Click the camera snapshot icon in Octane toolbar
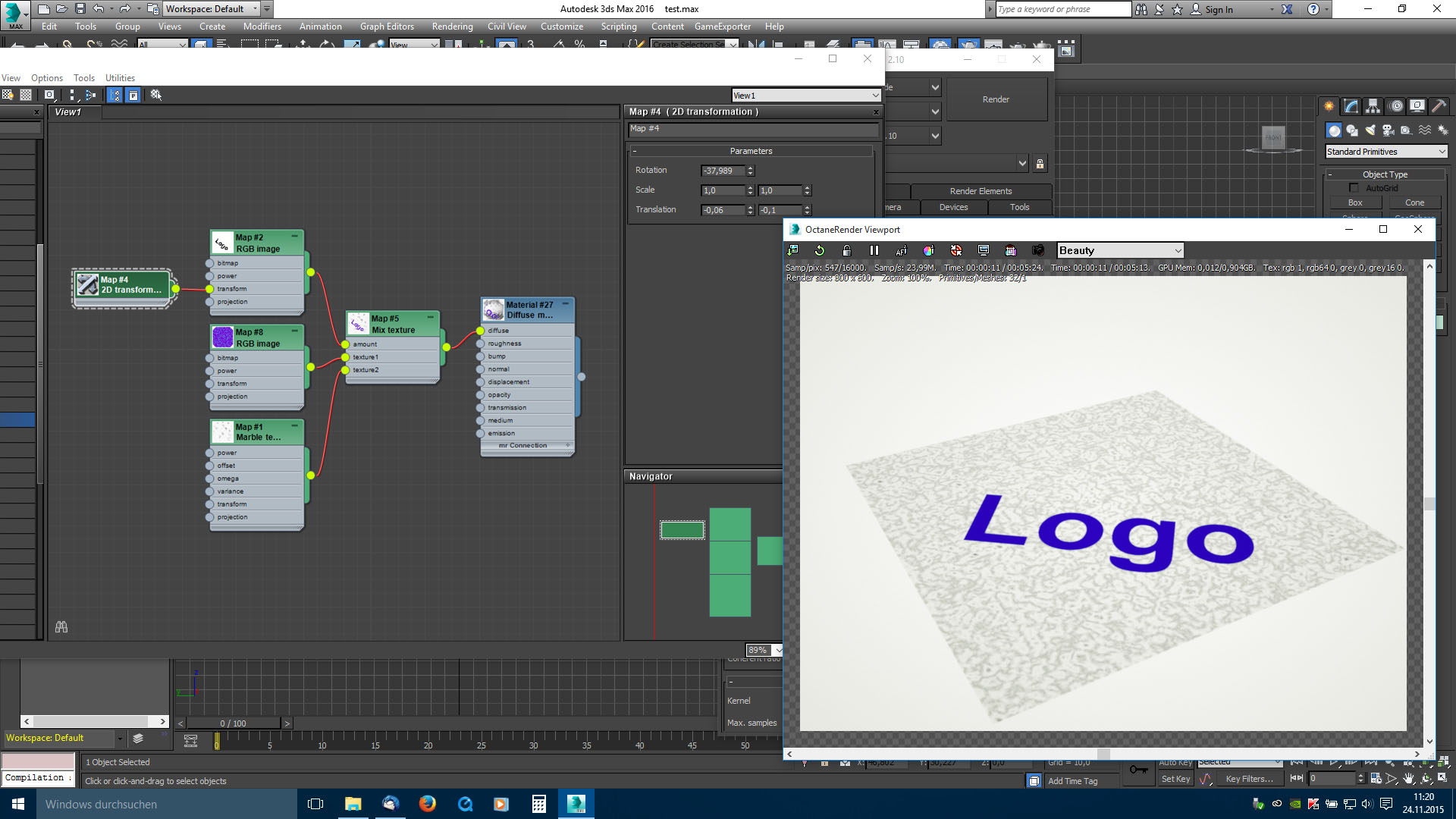 [1038, 250]
